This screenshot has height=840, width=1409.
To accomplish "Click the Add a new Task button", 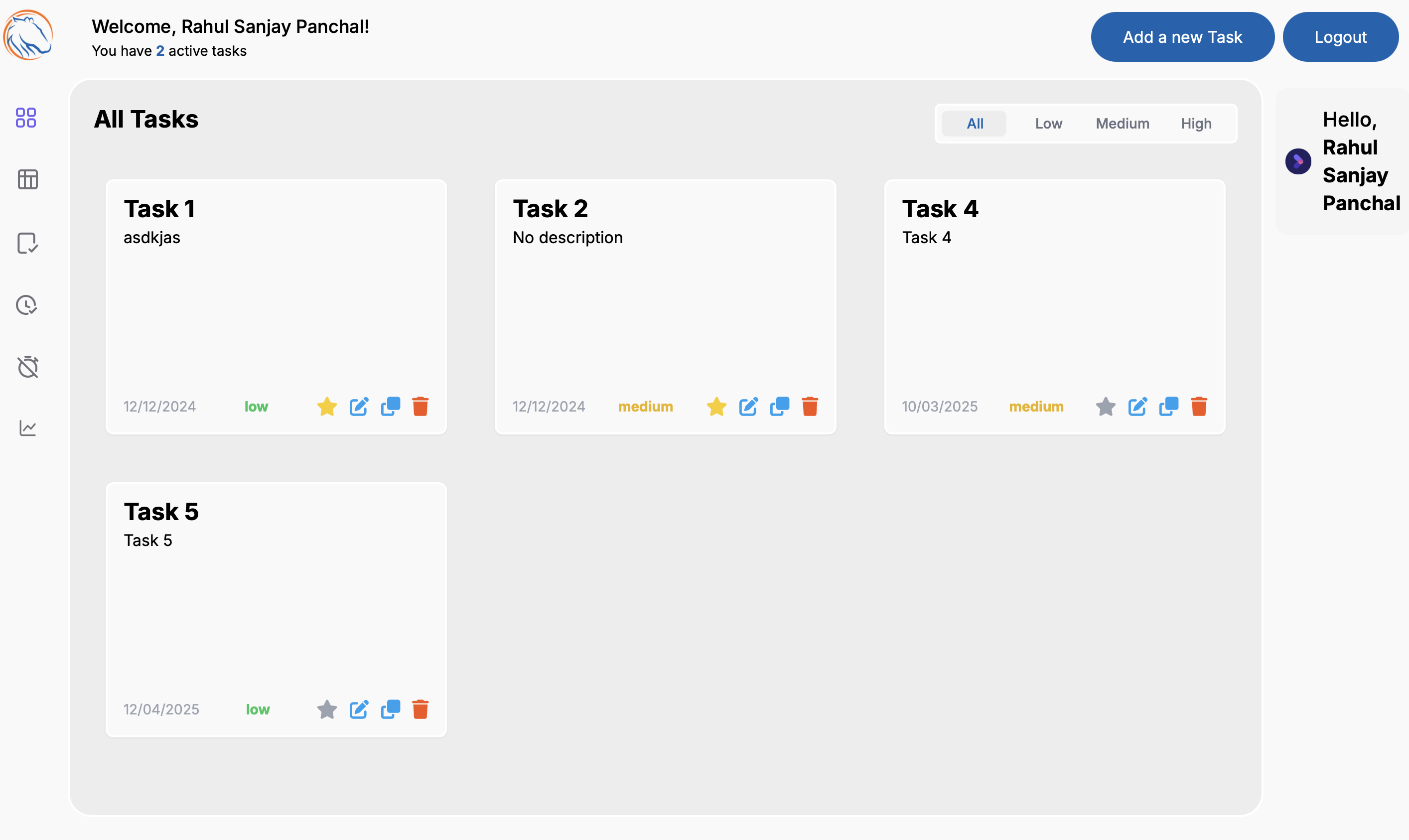I will [x=1182, y=37].
